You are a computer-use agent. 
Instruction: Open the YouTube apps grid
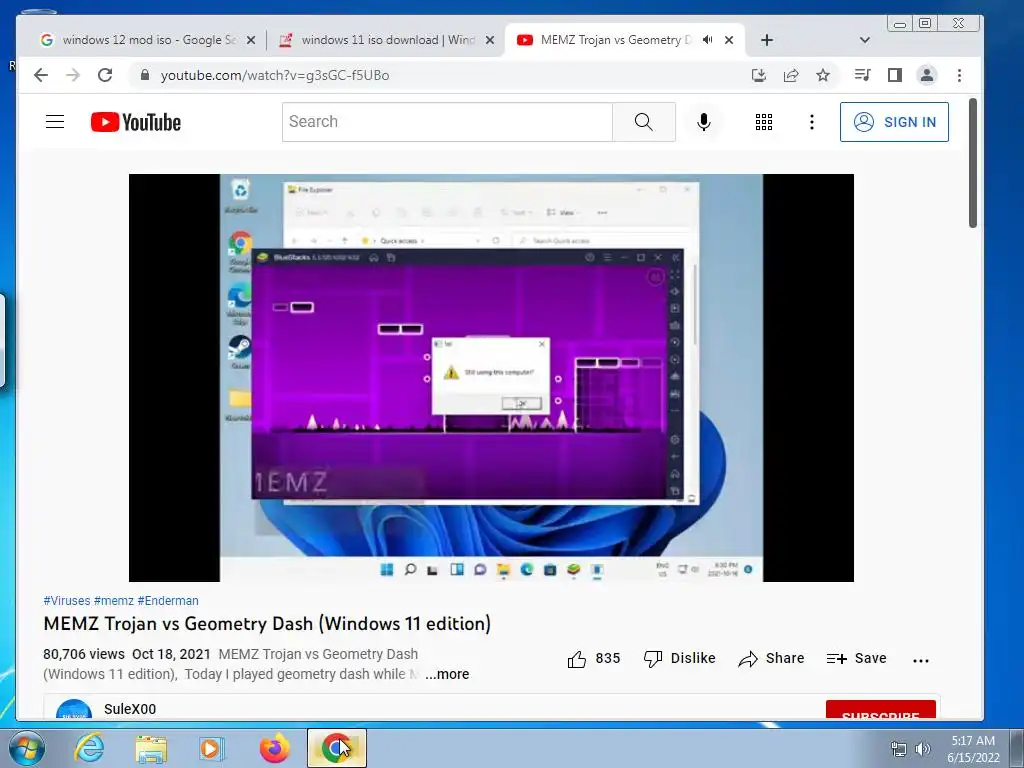pos(763,121)
